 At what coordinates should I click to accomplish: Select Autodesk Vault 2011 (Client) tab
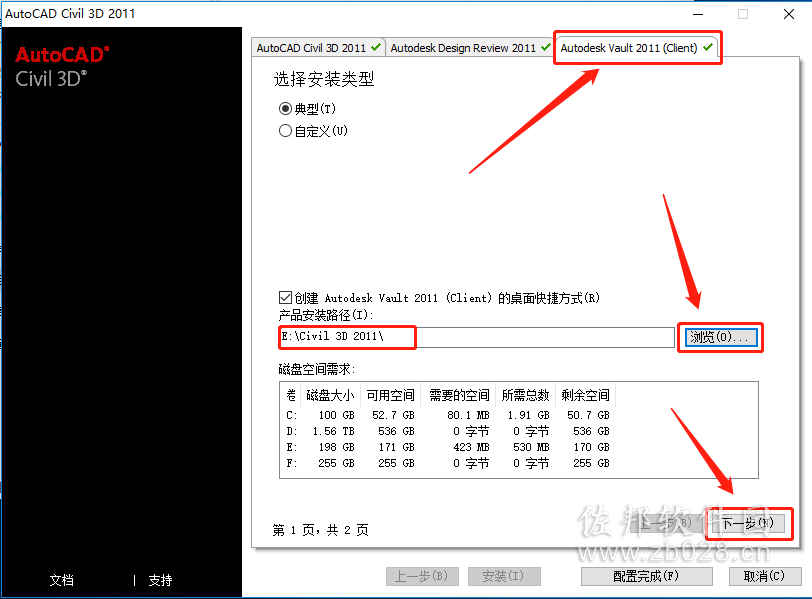click(636, 48)
